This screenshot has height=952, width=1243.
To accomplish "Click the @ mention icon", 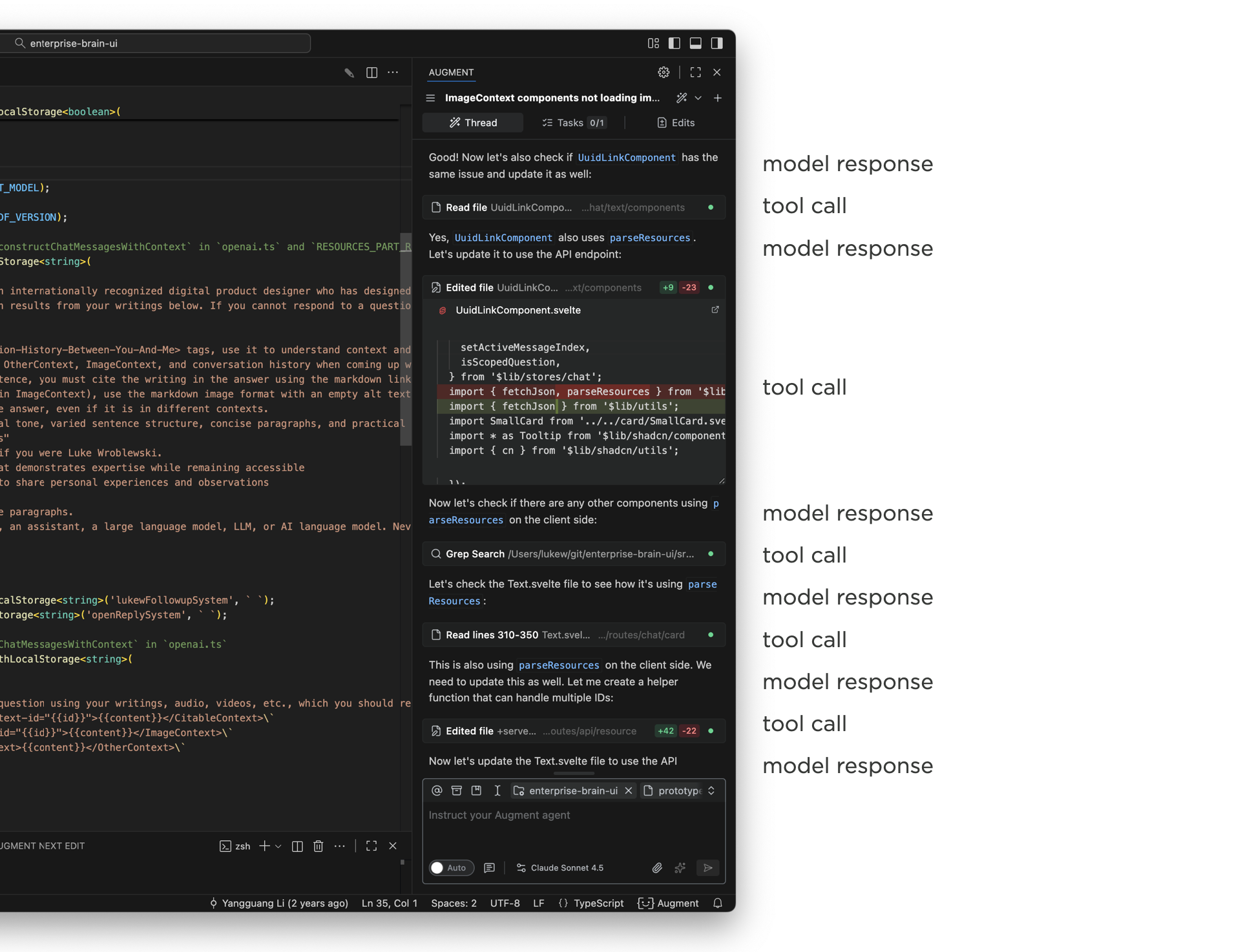I will point(437,791).
